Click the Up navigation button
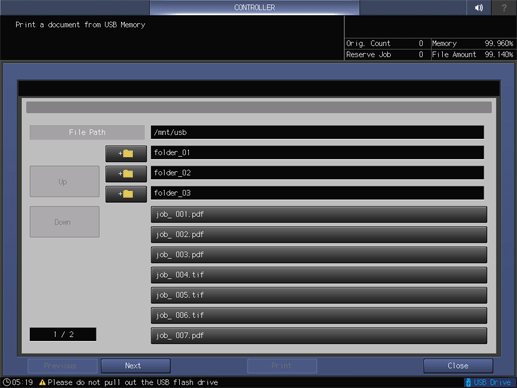 pyautogui.click(x=65, y=181)
